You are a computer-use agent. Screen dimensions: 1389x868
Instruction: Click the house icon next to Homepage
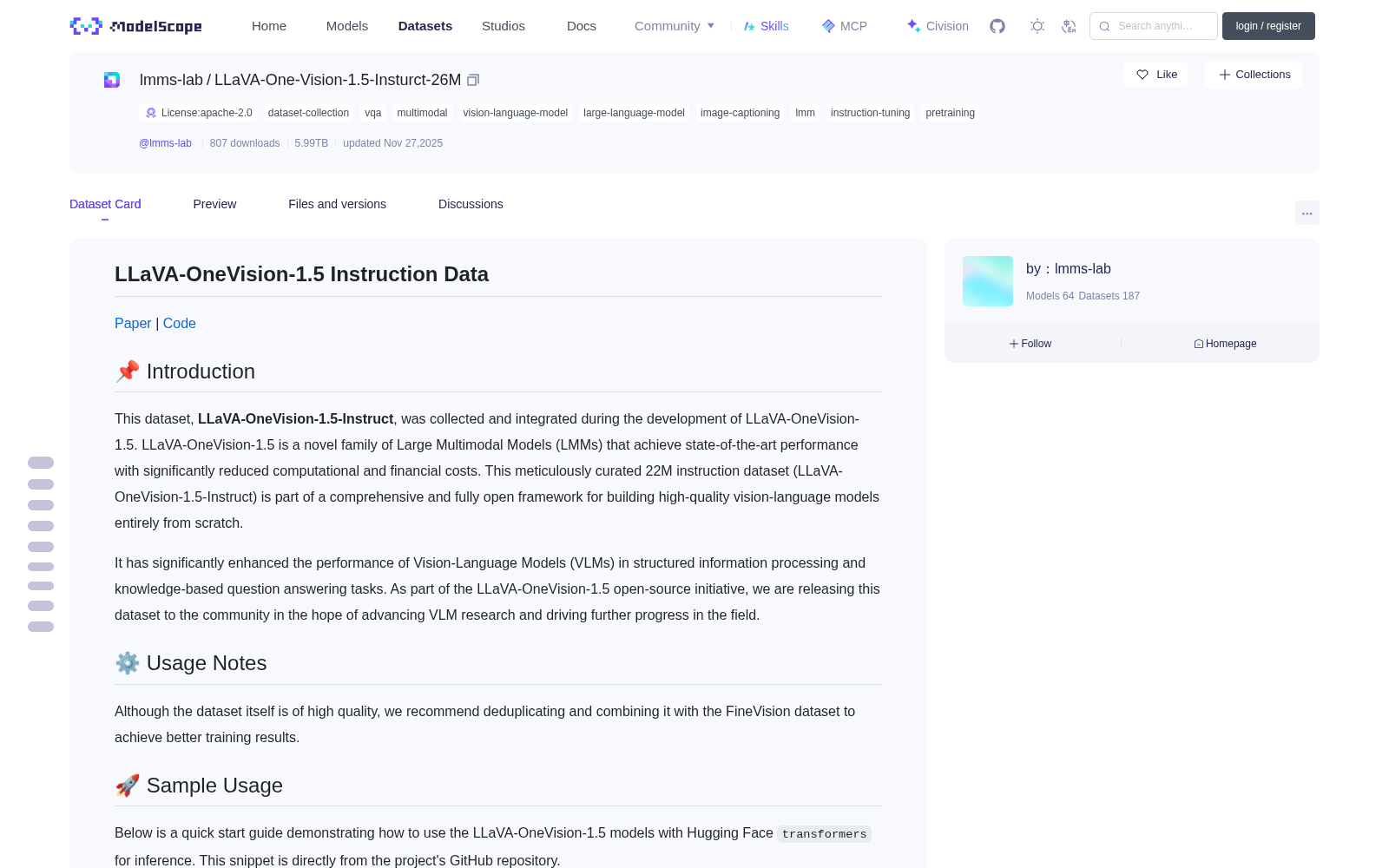click(x=1199, y=344)
